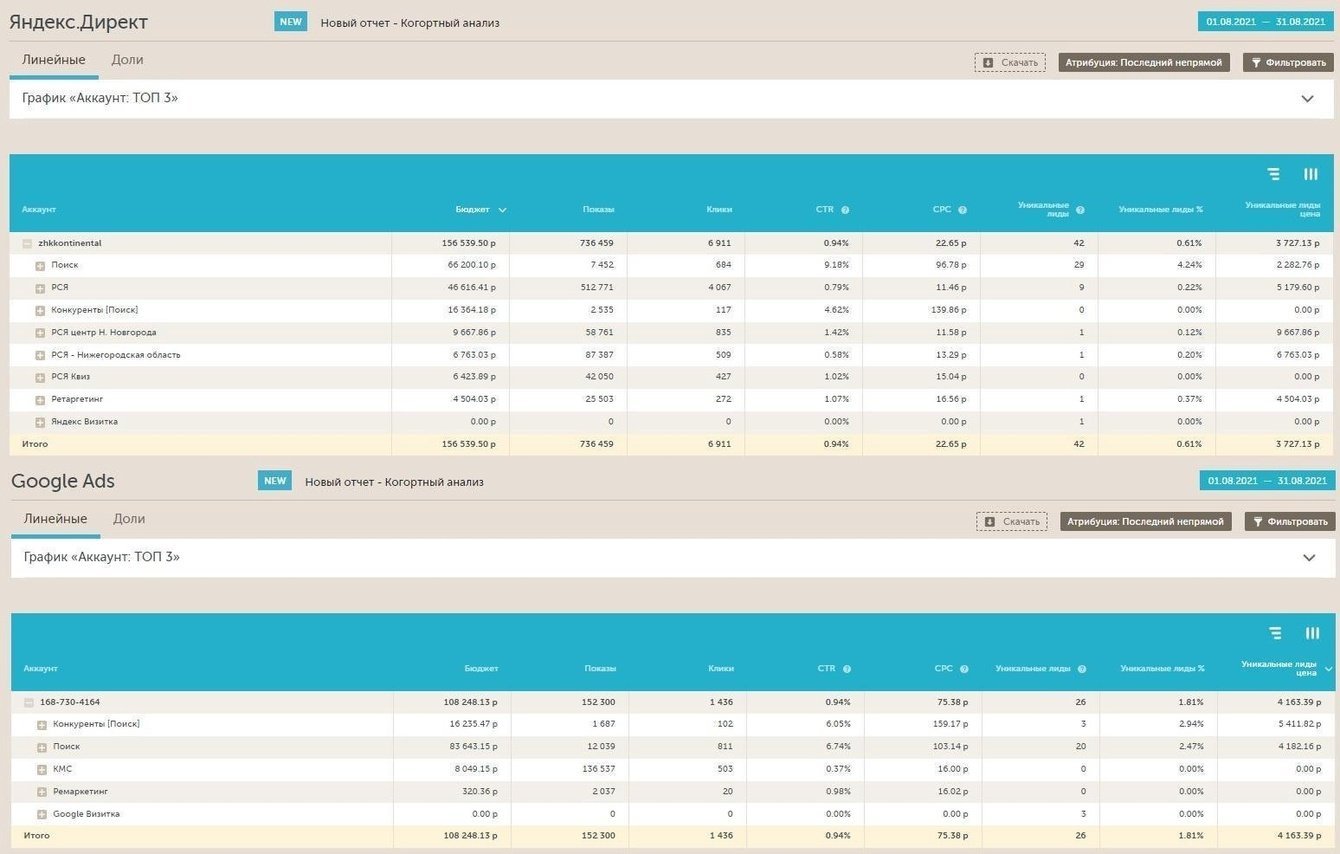Show help for Уникальные лиды in Яндекс.Директ table
Image resolution: width=1340 pixels, height=854 pixels.
1080,210
